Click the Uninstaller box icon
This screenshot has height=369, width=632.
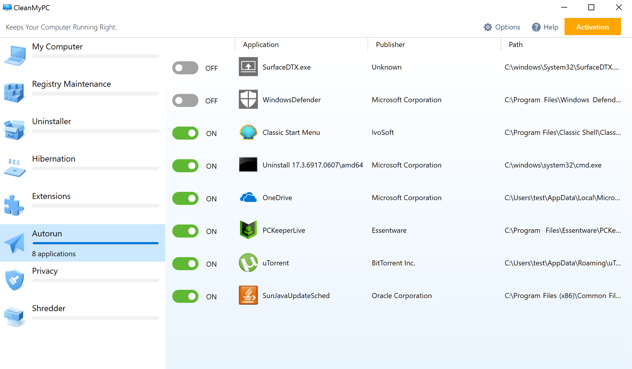coord(14,130)
